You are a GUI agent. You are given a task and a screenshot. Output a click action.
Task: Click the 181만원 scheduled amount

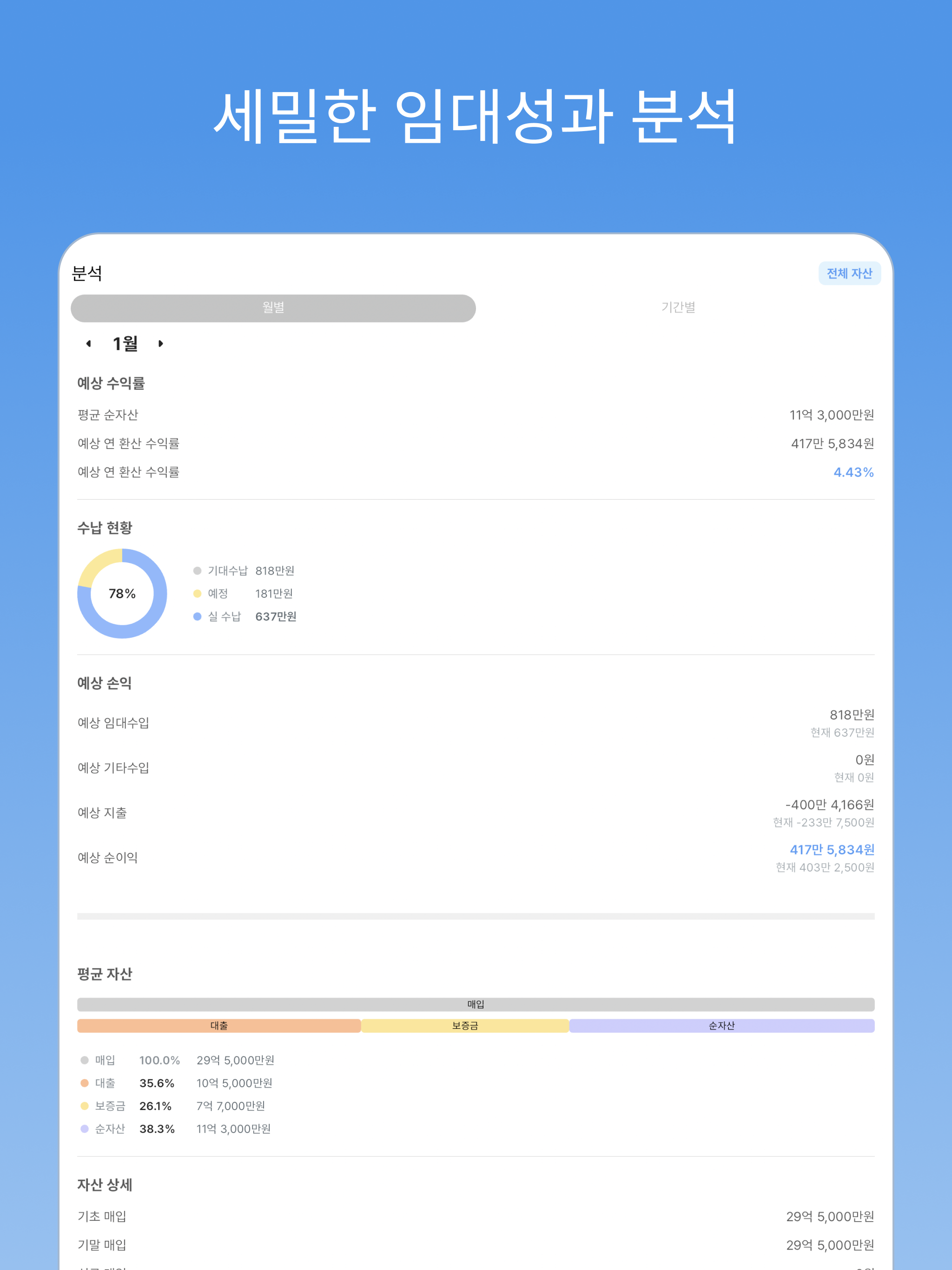[274, 594]
